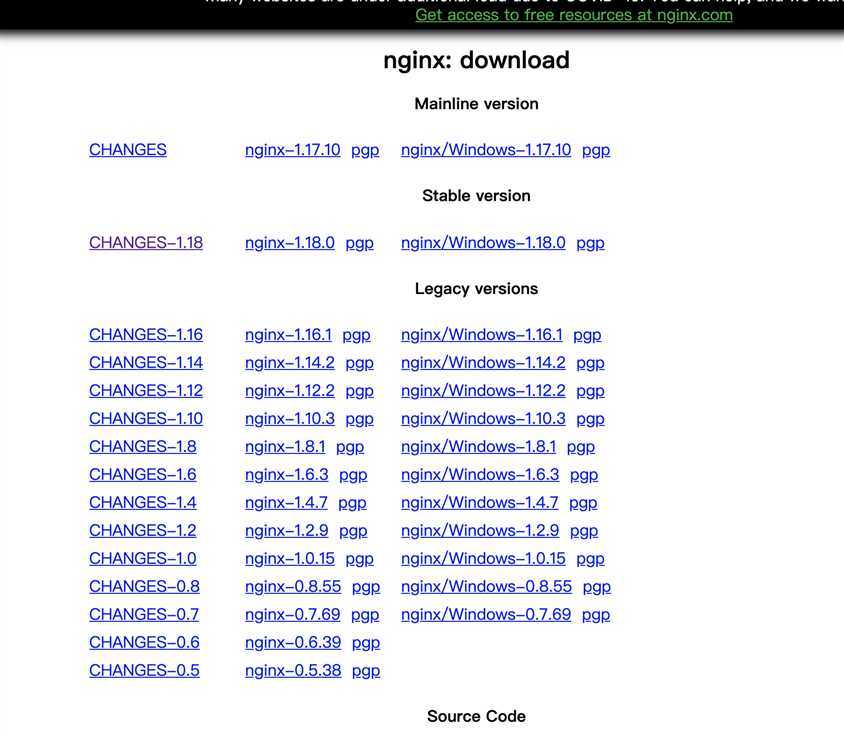This screenshot has height=738, width=844.
Task: Open the CHANGES-1.6 link
Action: [x=143, y=475]
